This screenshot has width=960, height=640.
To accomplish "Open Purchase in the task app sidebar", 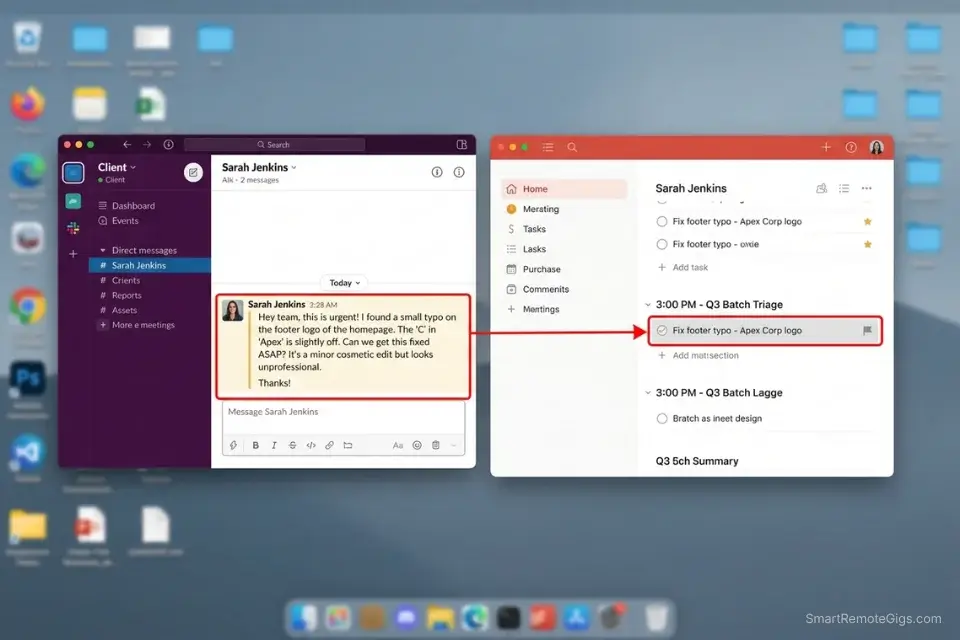I will coord(533,269).
